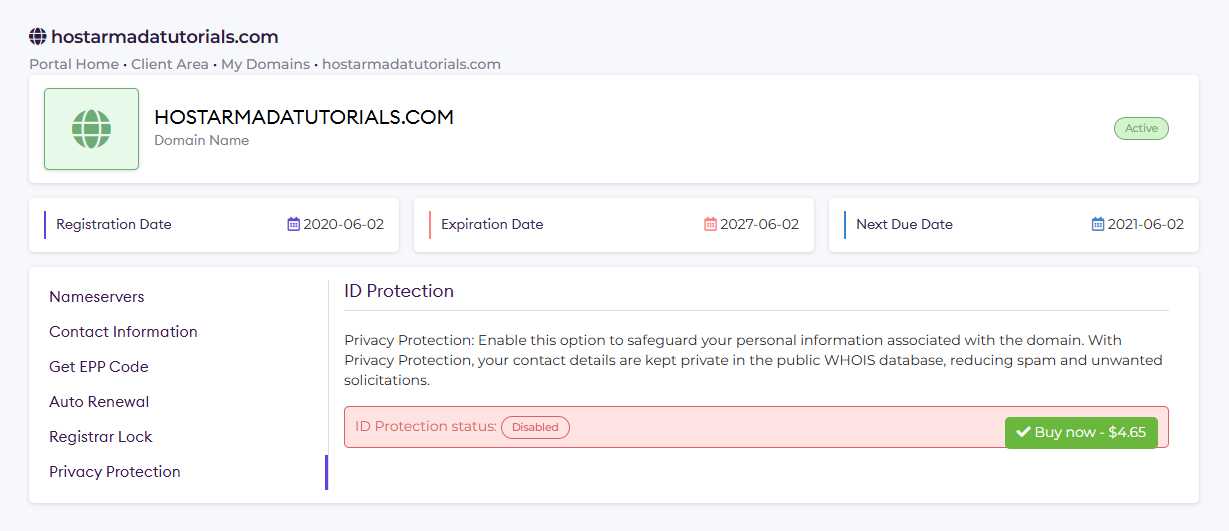Follow the Portal Home breadcrumb link

tap(74, 64)
